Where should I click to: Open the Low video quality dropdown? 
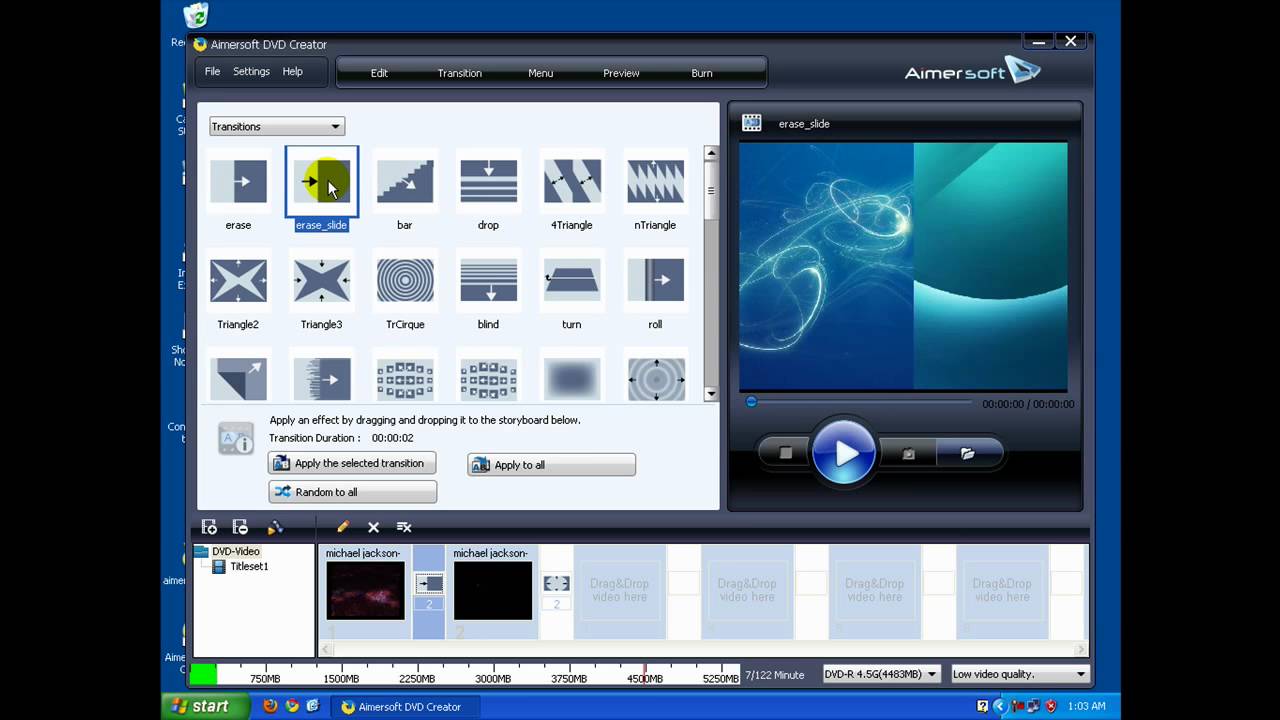(x=1019, y=674)
